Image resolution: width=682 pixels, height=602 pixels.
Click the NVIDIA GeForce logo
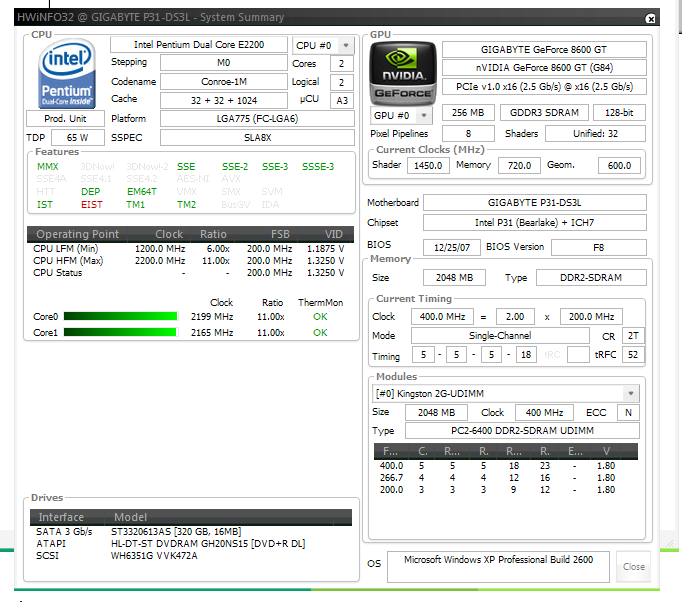point(403,73)
